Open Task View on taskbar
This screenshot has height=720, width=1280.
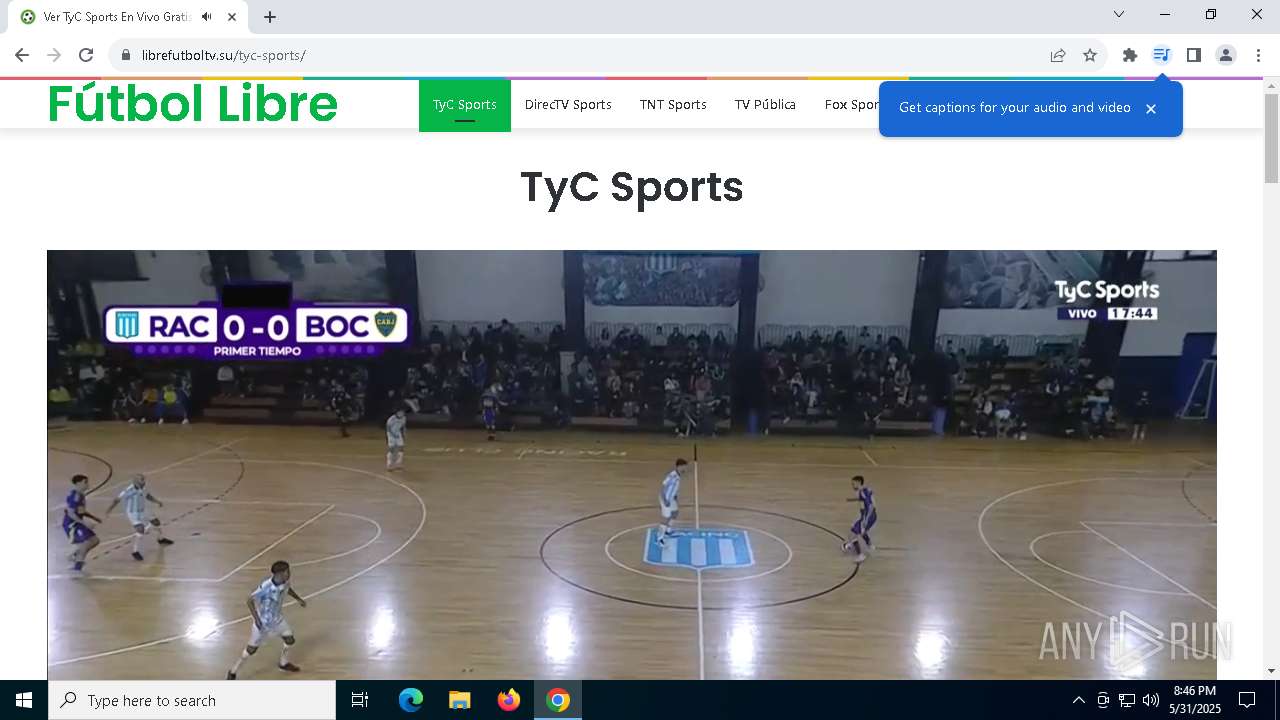click(x=360, y=700)
